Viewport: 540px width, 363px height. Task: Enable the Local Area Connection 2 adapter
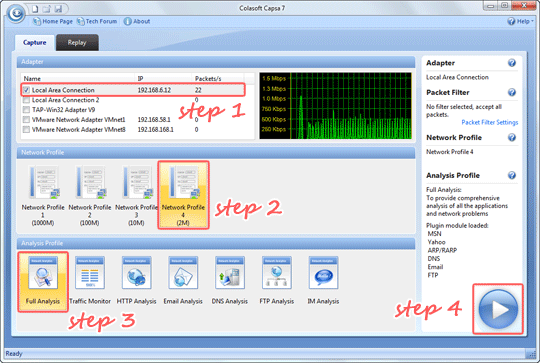26,100
